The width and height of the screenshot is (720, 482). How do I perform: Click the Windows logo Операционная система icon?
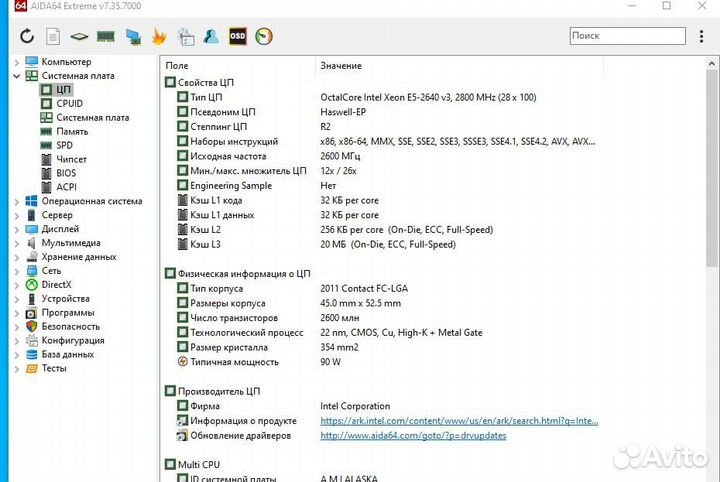pyautogui.click(x=31, y=201)
